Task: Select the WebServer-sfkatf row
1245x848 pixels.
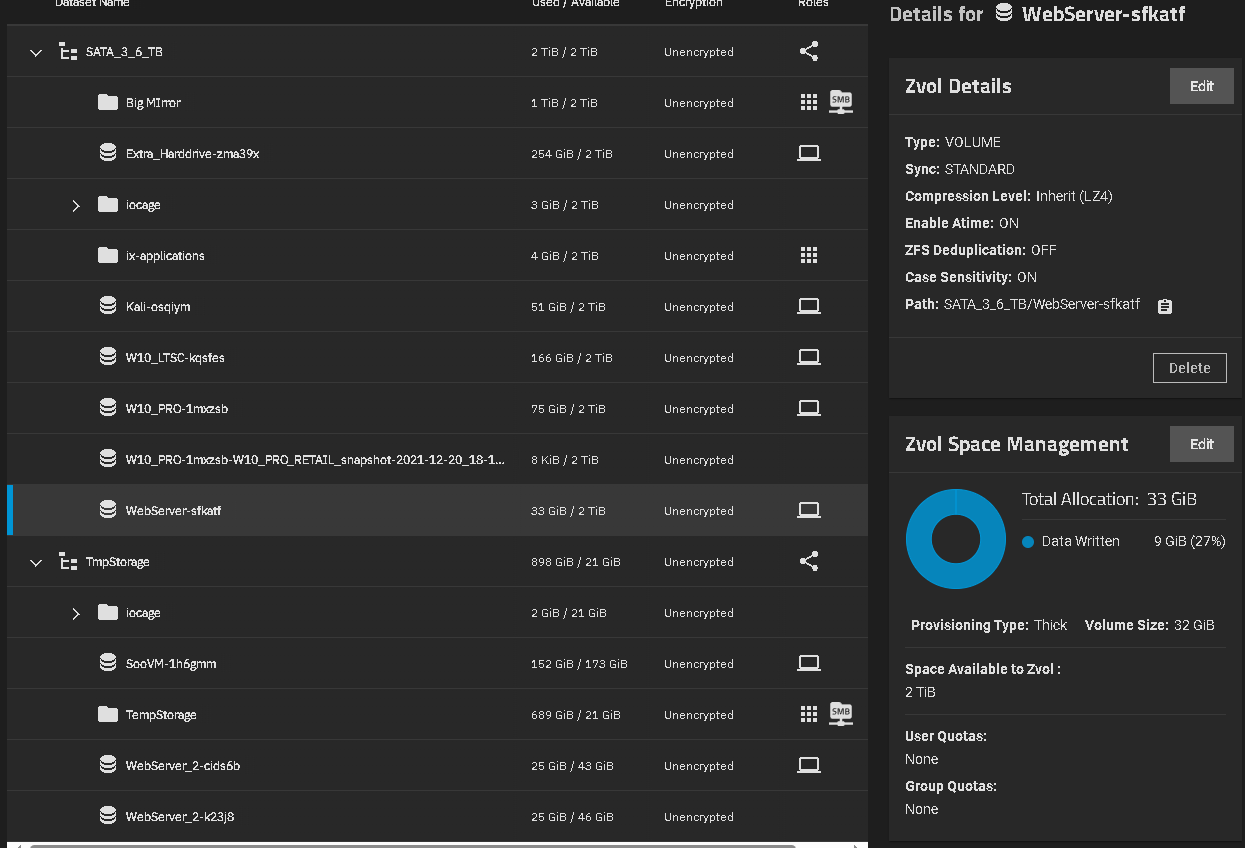Action: click(x=437, y=510)
